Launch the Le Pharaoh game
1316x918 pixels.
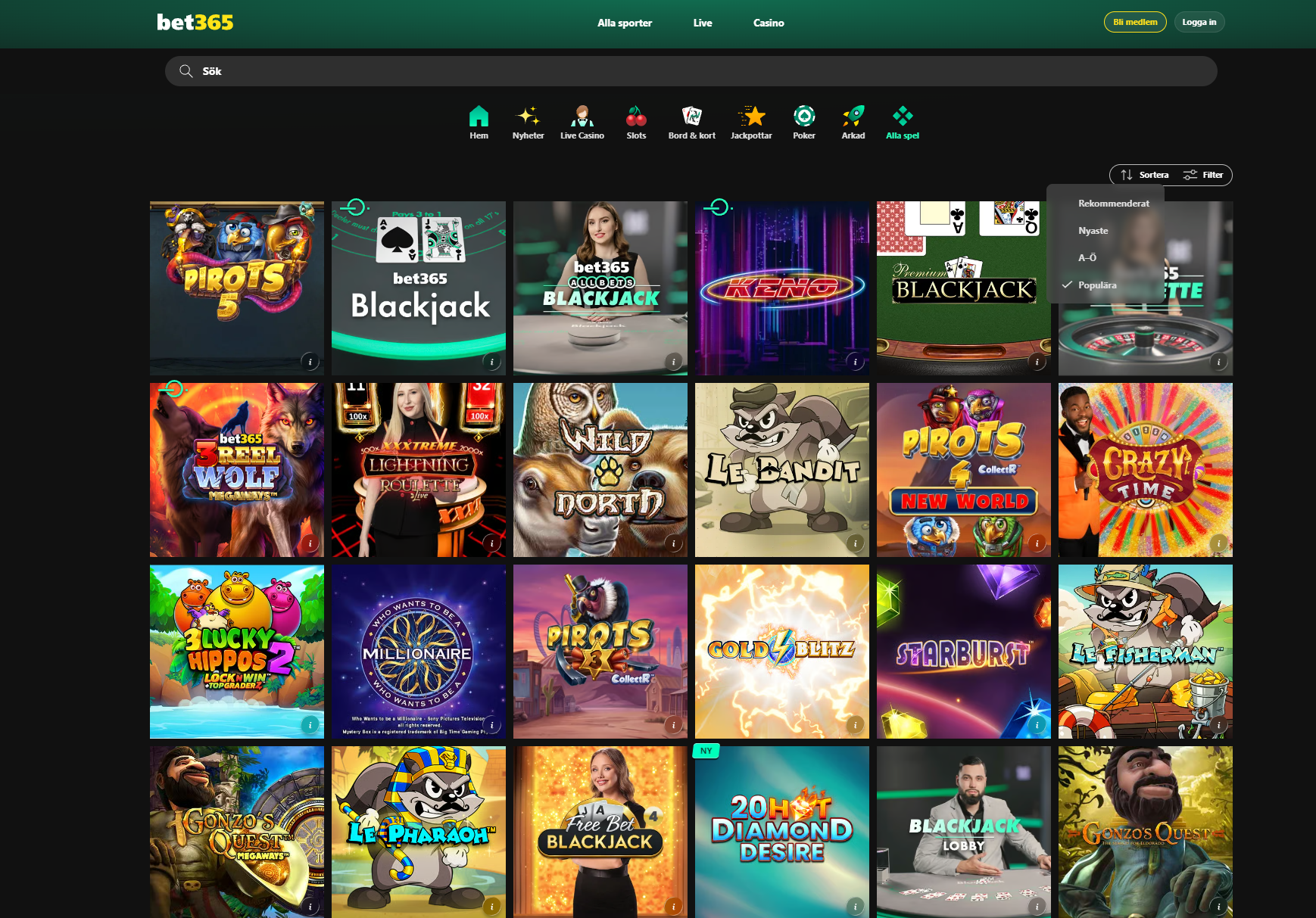tap(419, 832)
